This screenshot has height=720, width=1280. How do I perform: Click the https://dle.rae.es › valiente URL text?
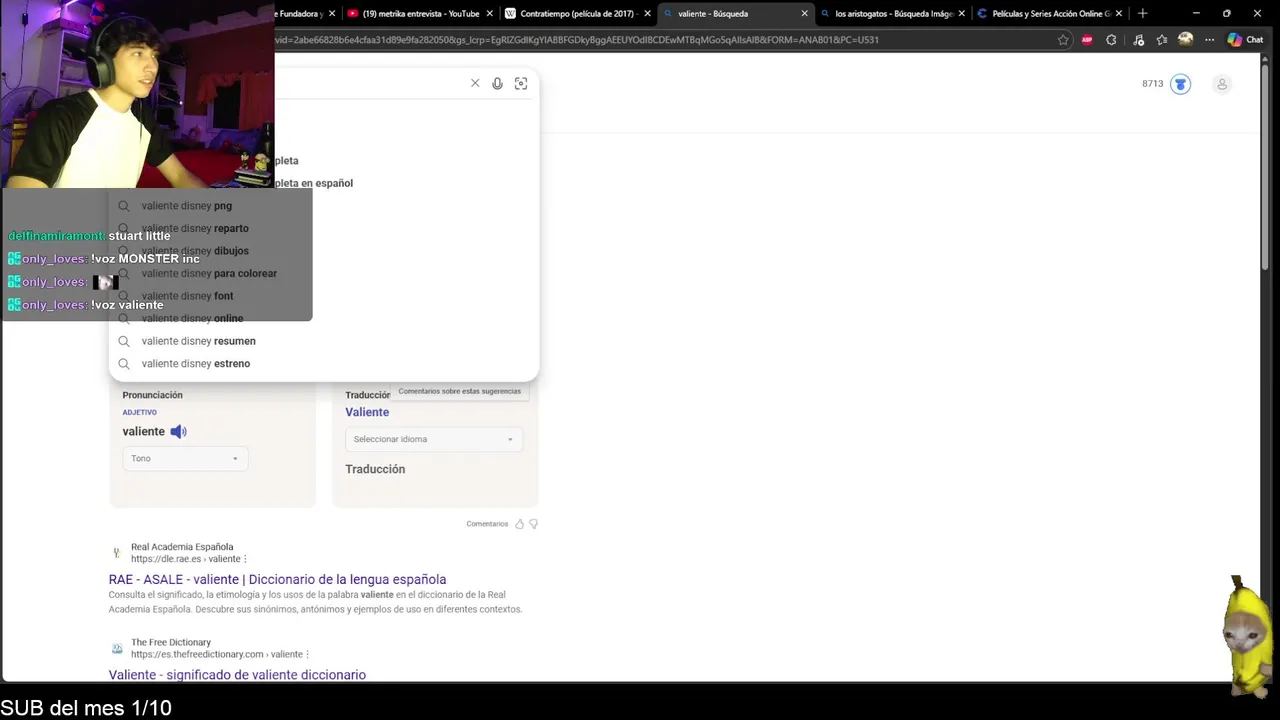click(x=185, y=559)
